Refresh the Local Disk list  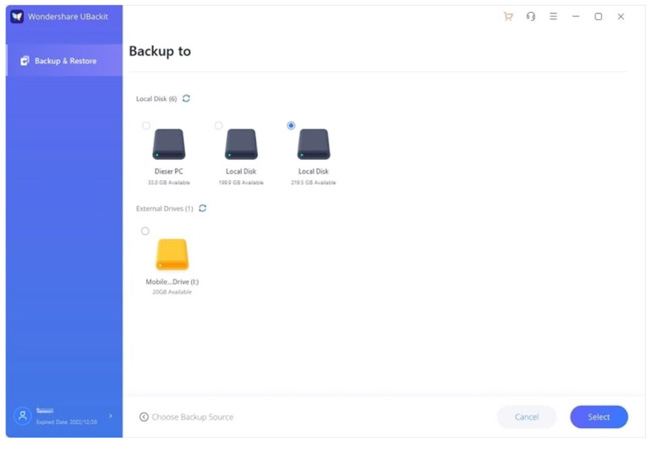click(186, 99)
